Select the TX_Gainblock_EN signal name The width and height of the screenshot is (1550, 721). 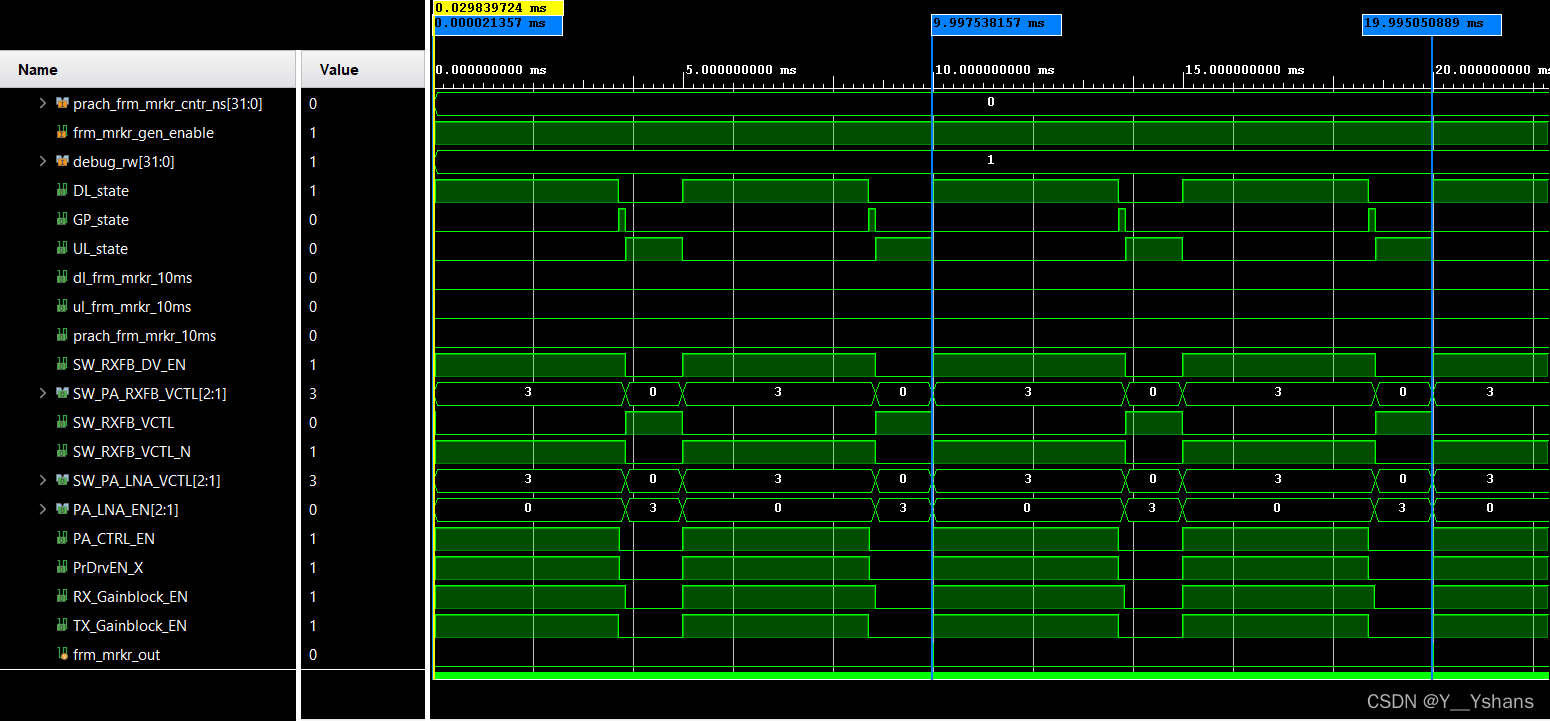pos(130,626)
